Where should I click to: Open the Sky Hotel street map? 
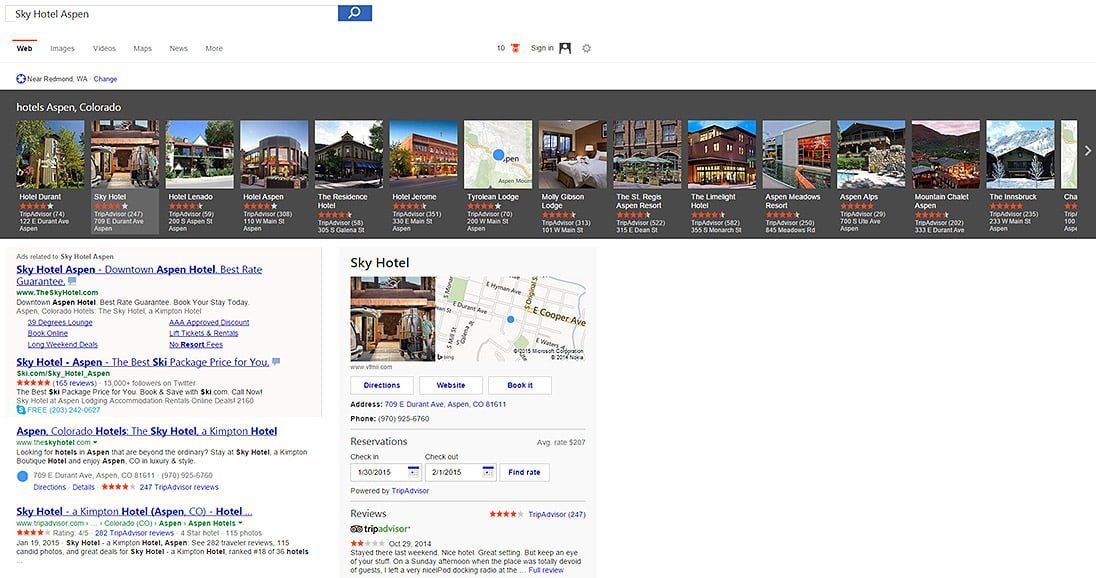(x=511, y=319)
